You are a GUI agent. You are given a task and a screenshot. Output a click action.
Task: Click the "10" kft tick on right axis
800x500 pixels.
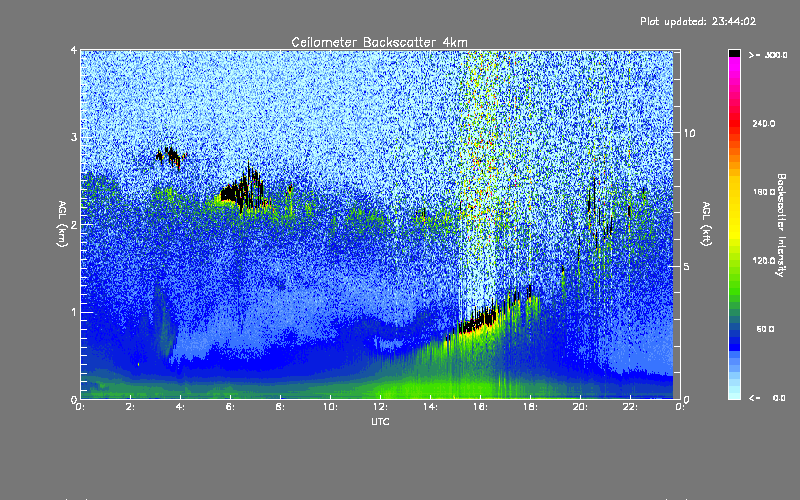pos(689,133)
